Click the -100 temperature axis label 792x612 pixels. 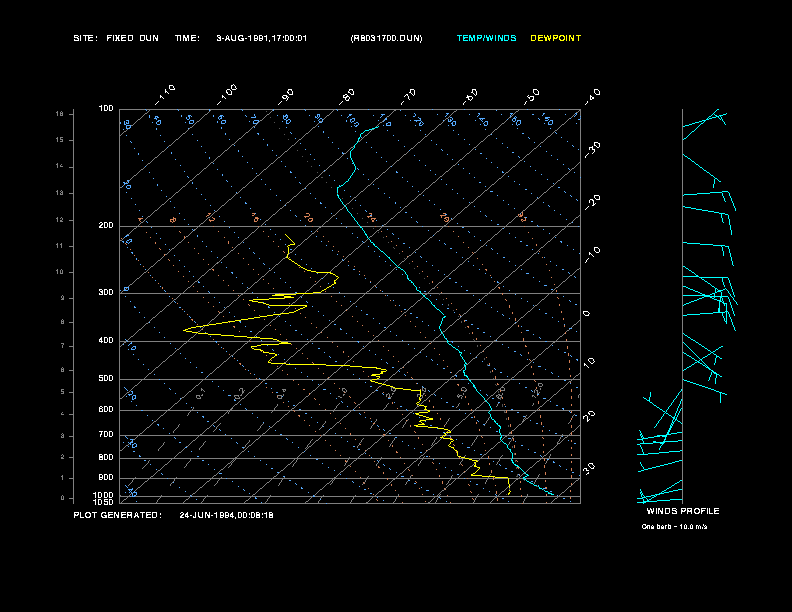coord(227,95)
